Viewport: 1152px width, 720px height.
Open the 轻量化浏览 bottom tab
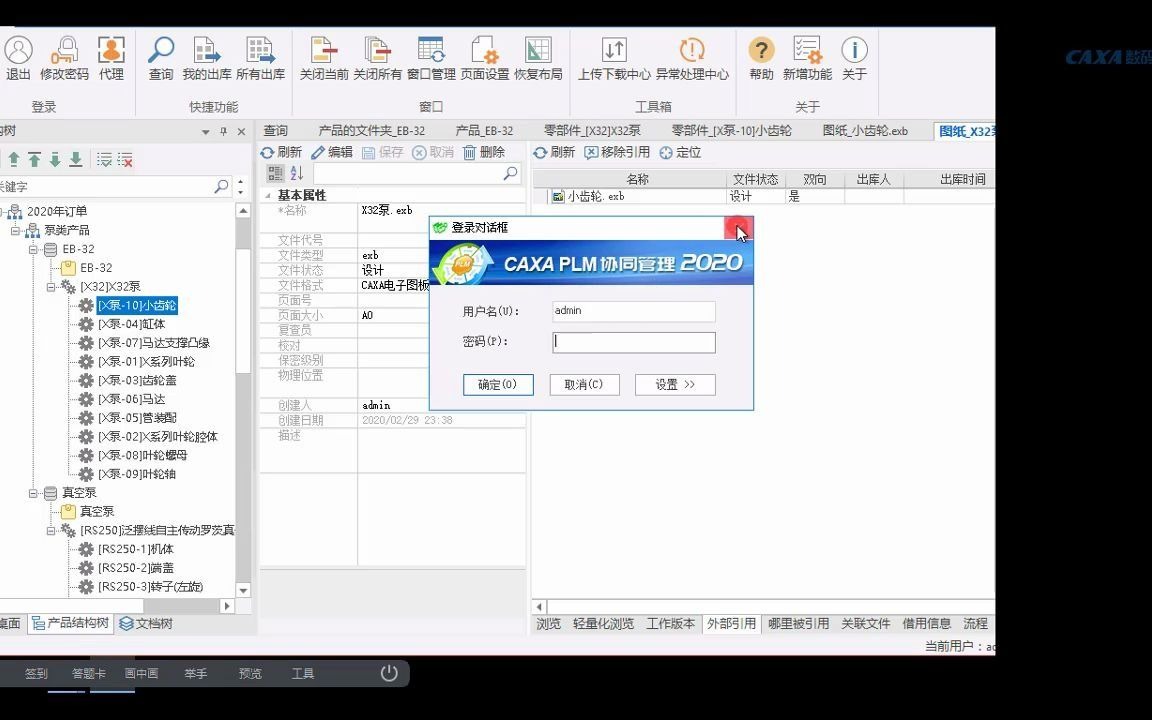pos(603,624)
